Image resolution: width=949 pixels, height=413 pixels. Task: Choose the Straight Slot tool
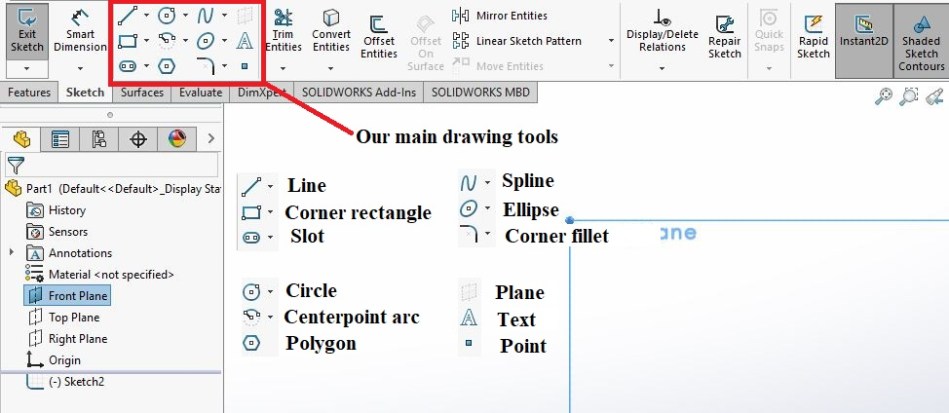click(x=127, y=66)
